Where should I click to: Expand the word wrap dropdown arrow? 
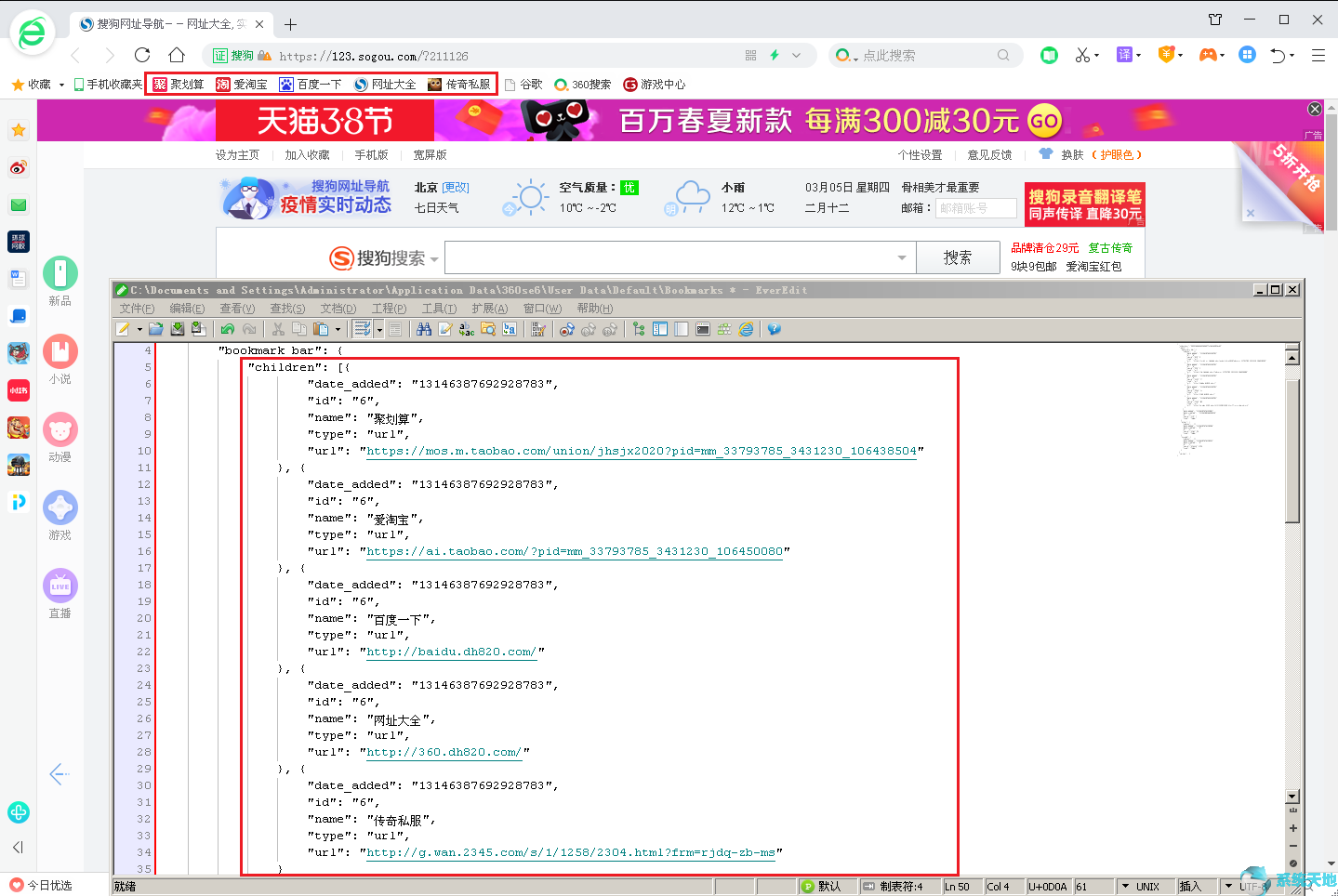point(379,329)
